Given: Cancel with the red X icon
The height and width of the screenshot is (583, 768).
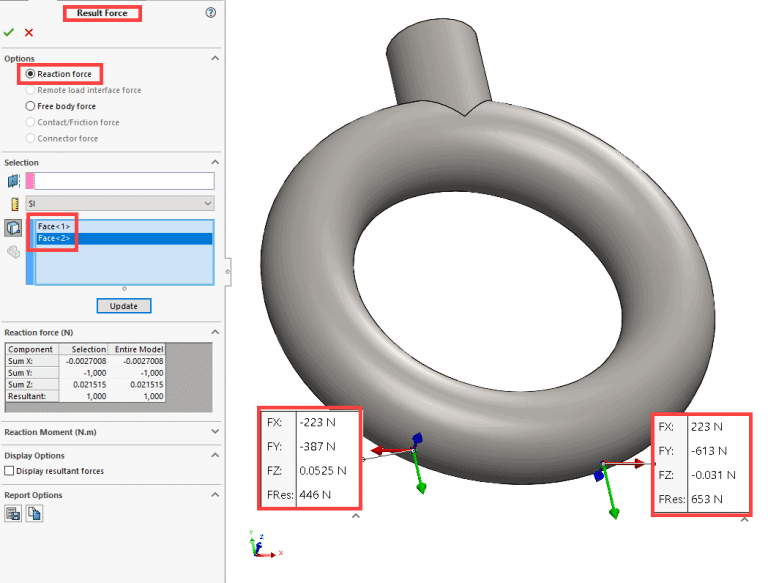Looking at the screenshot, I should [28, 33].
